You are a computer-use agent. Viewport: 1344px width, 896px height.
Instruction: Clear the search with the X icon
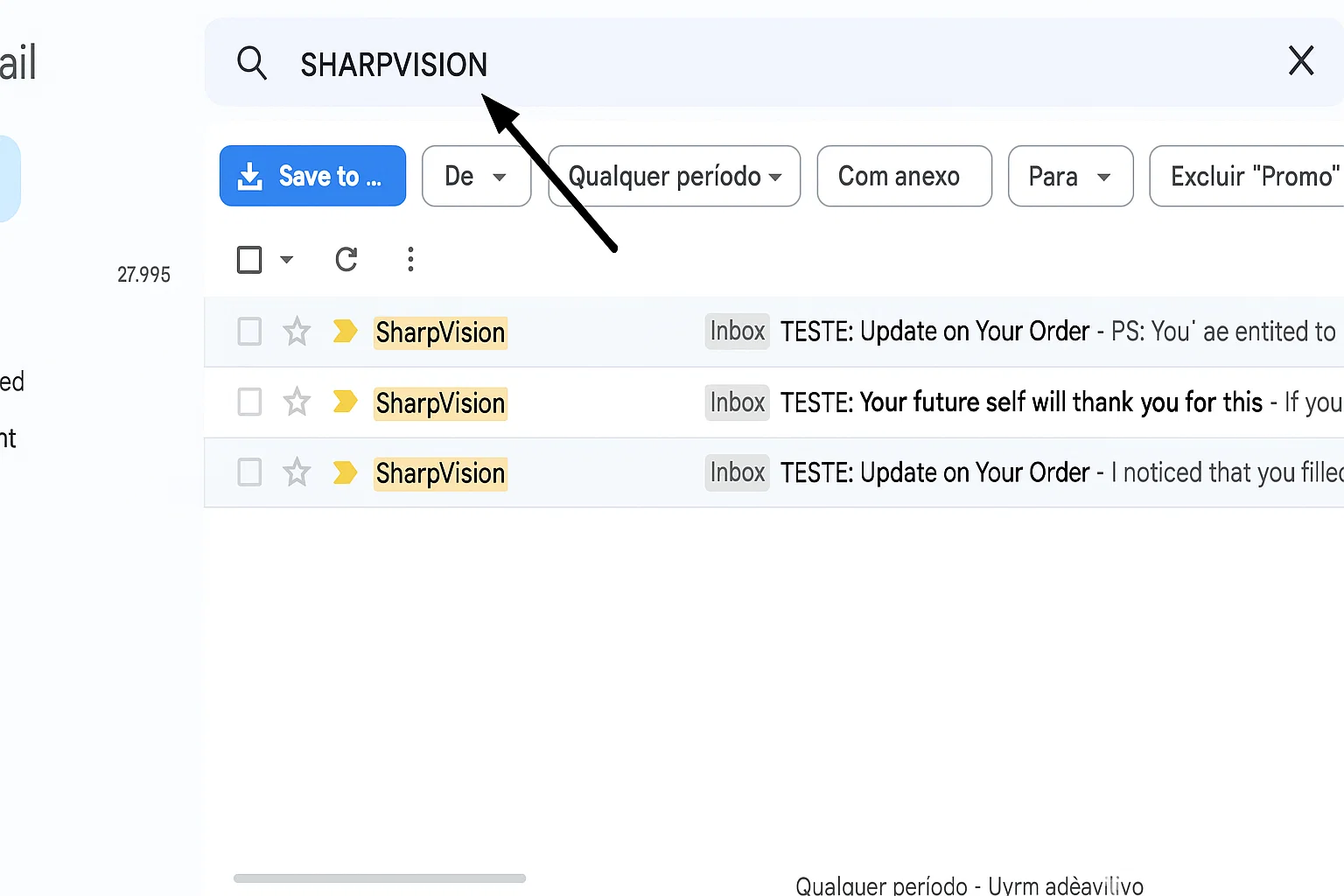[1300, 61]
